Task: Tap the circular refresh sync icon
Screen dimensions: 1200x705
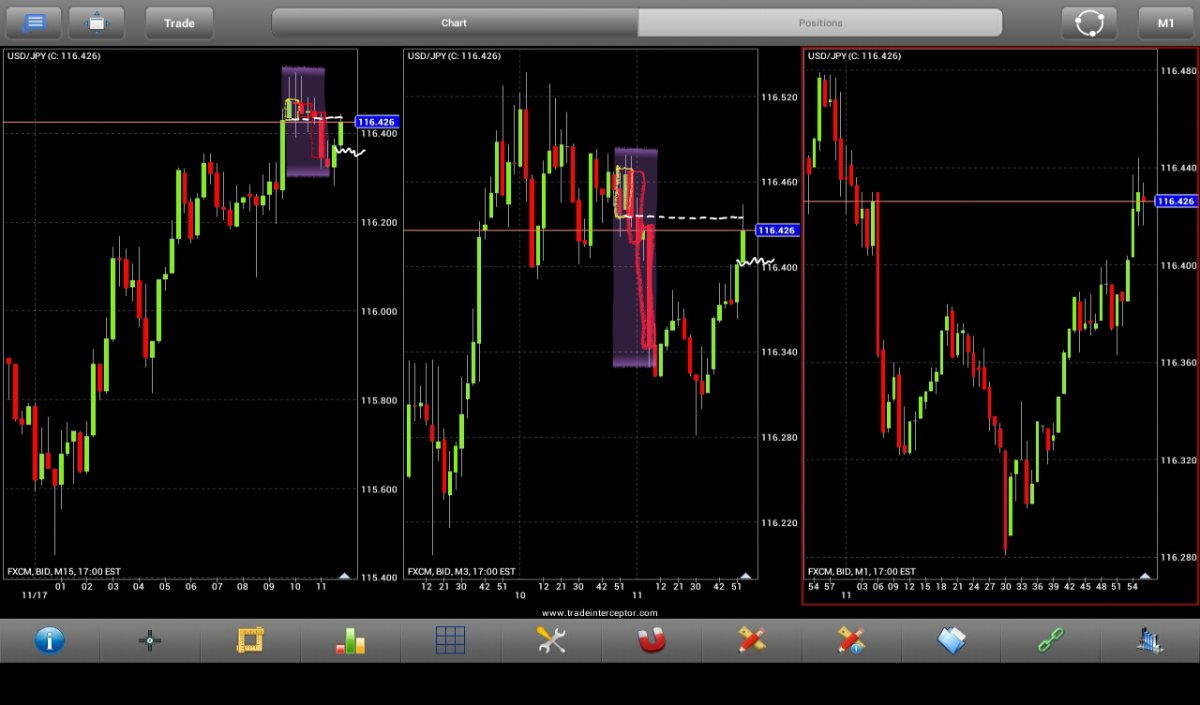Action: (x=1089, y=22)
